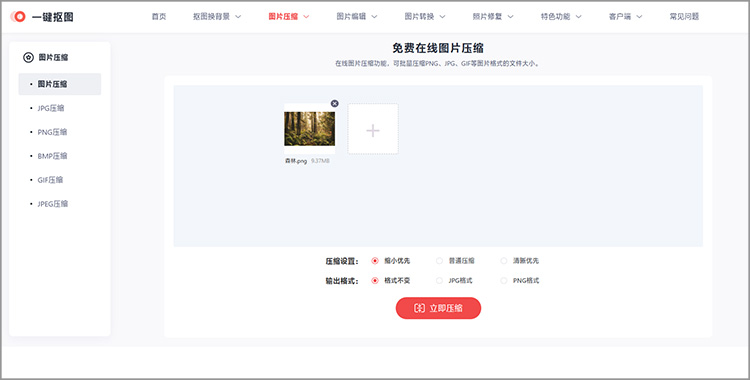This screenshot has width=750, height=380.
Task: Remove the 森林.png image with the X icon
Action: (334, 103)
